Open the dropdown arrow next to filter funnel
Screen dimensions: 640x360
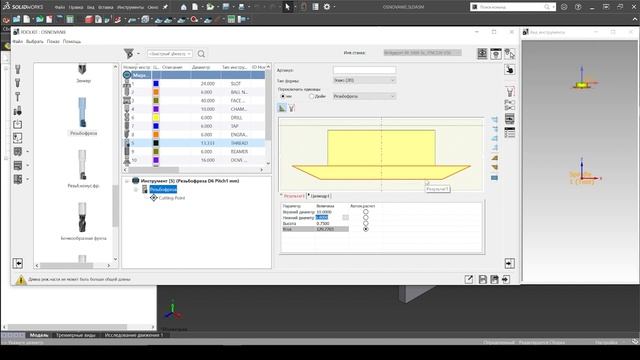point(138,53)
